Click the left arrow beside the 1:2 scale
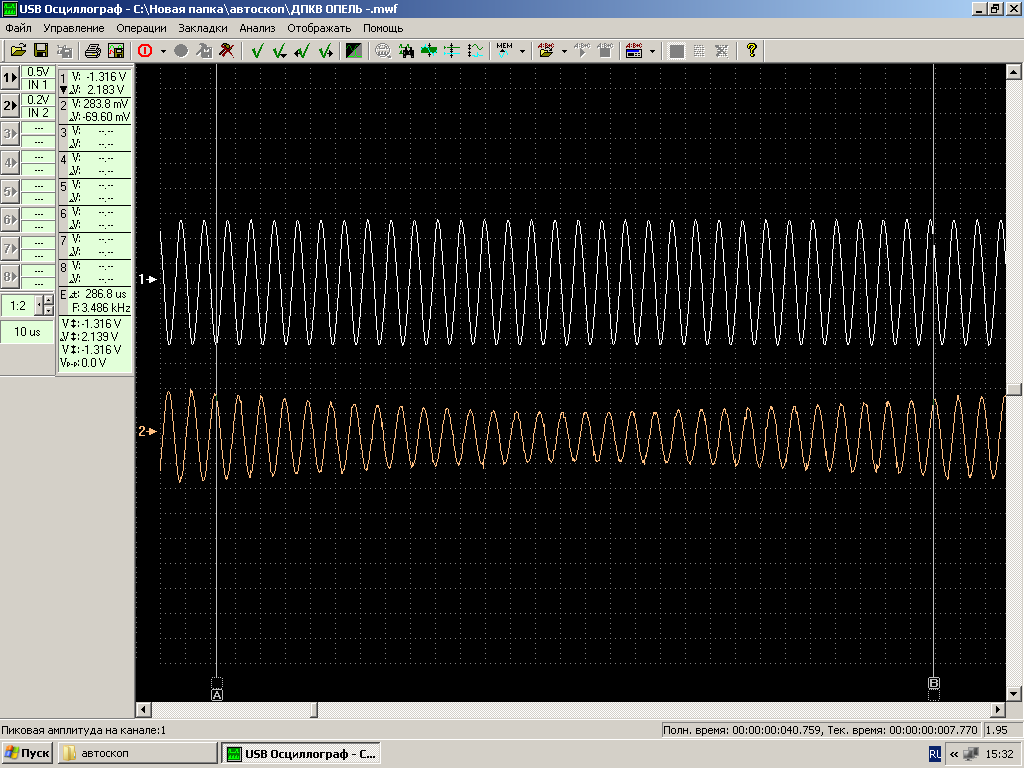This screenshot has height=768, width=1024. point(39,306)
